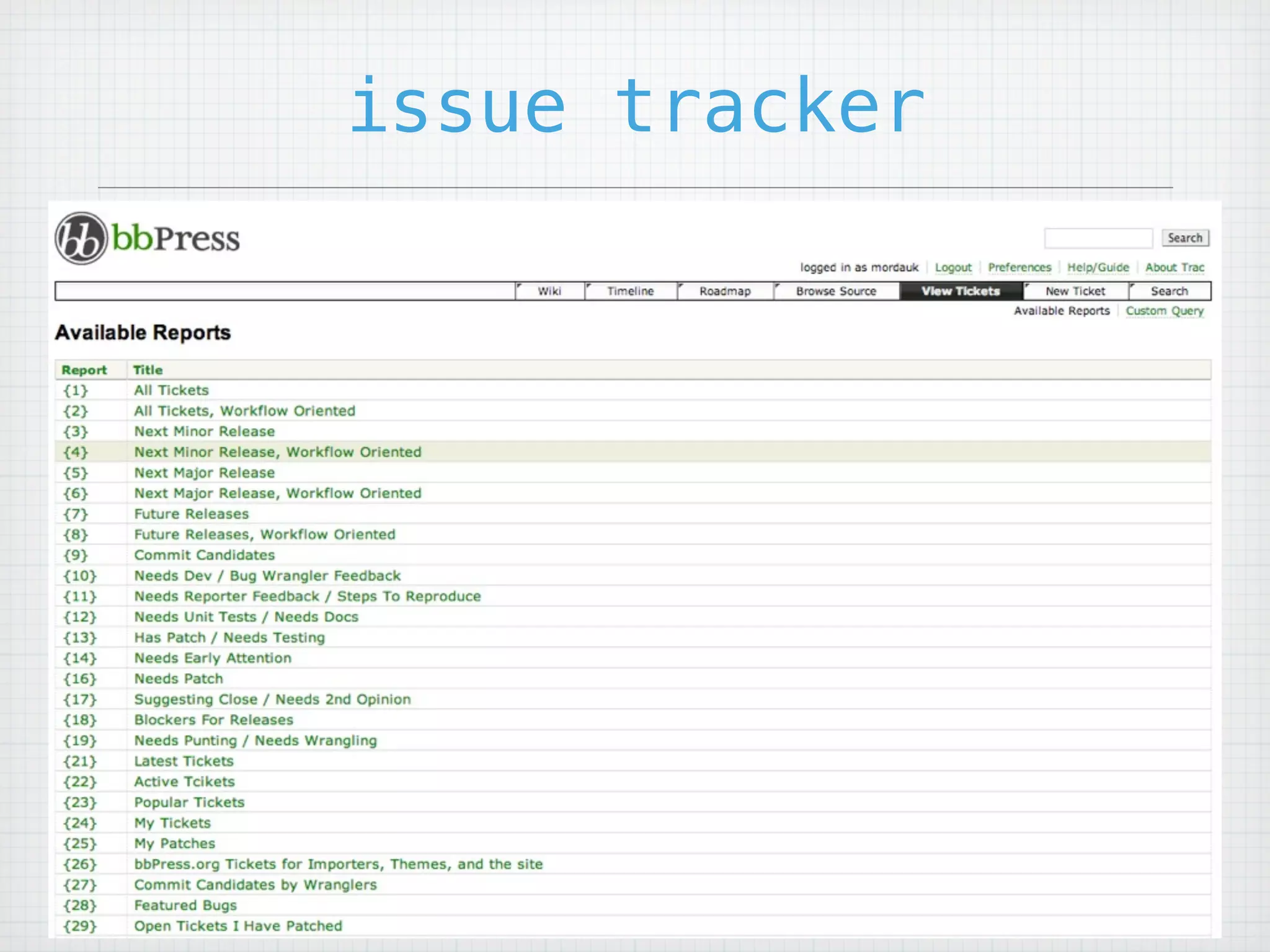Click report number {4}
Viewport: 1270px width, 952px height.
76,452
